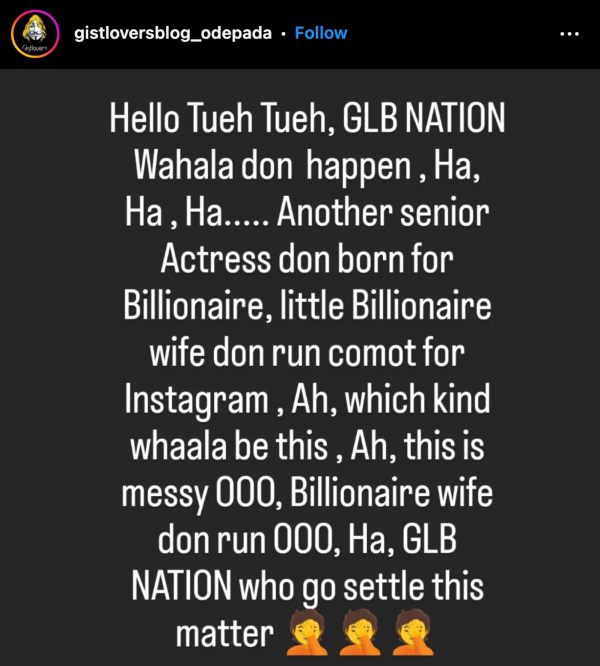Click the dot separator before Follow
Image resolution: width=600 pixels, height=666 pixels.
(x=283, y=34)
